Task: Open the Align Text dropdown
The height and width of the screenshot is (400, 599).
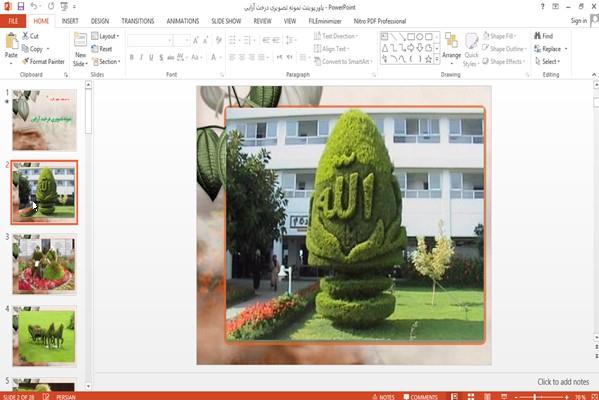Action: pyautogui.click(x=332, y=49)
